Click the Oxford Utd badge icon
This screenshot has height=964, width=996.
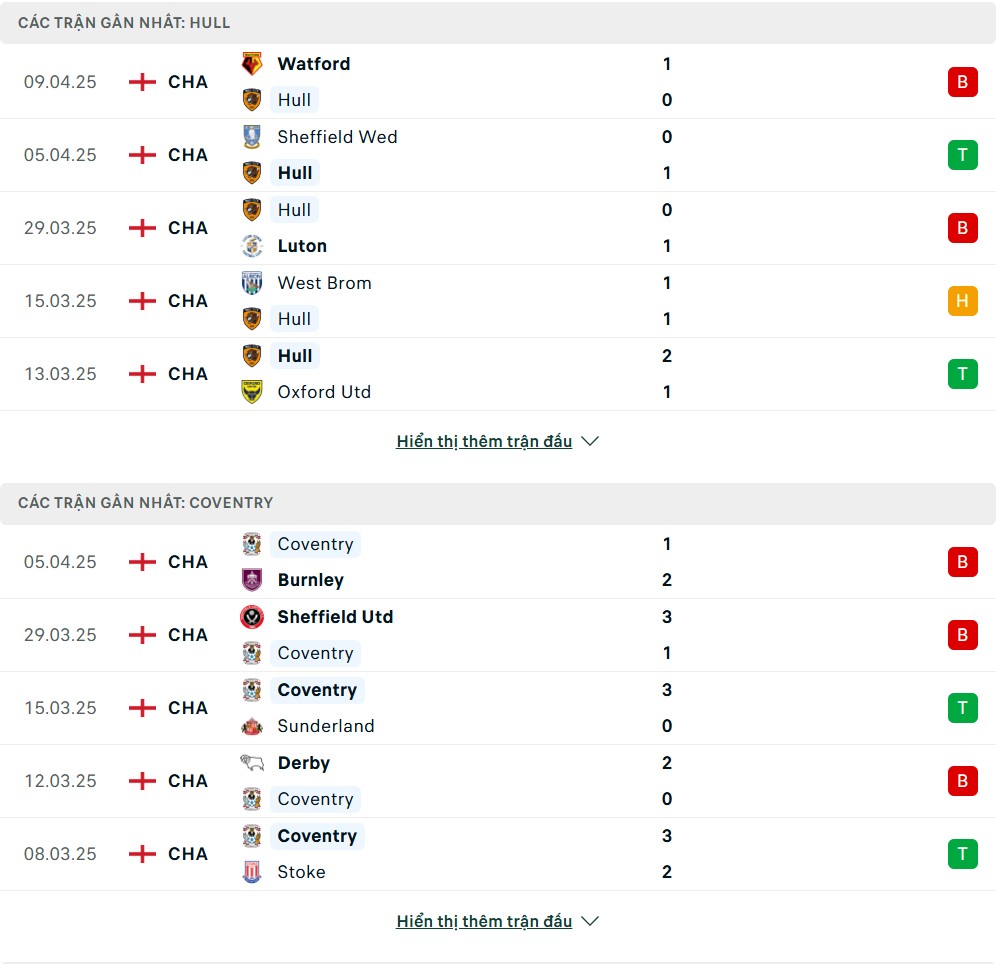[x=252, y=392]
